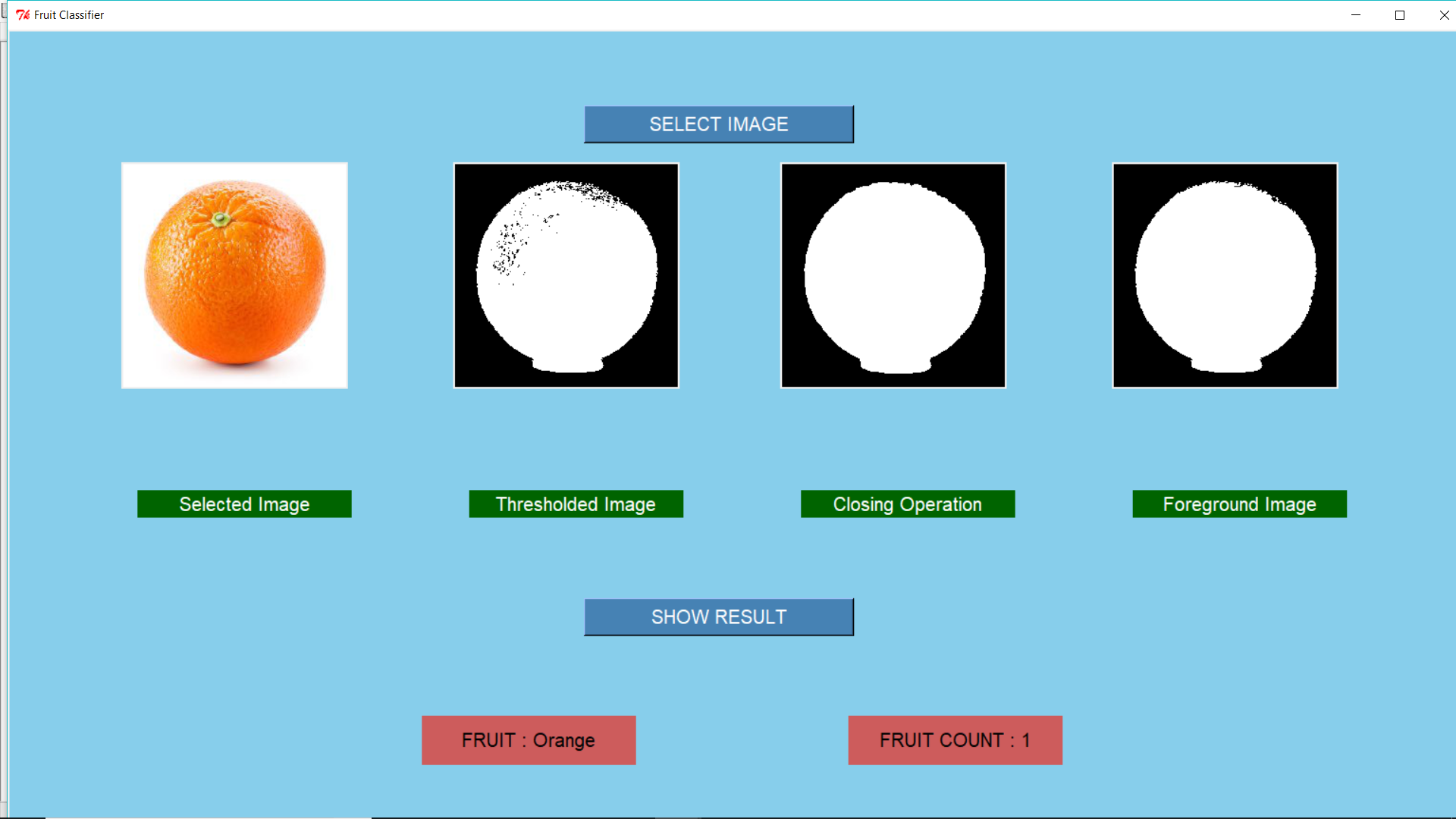
Task: Click the SHOW RESULT button
Action: tap(718, 617)
